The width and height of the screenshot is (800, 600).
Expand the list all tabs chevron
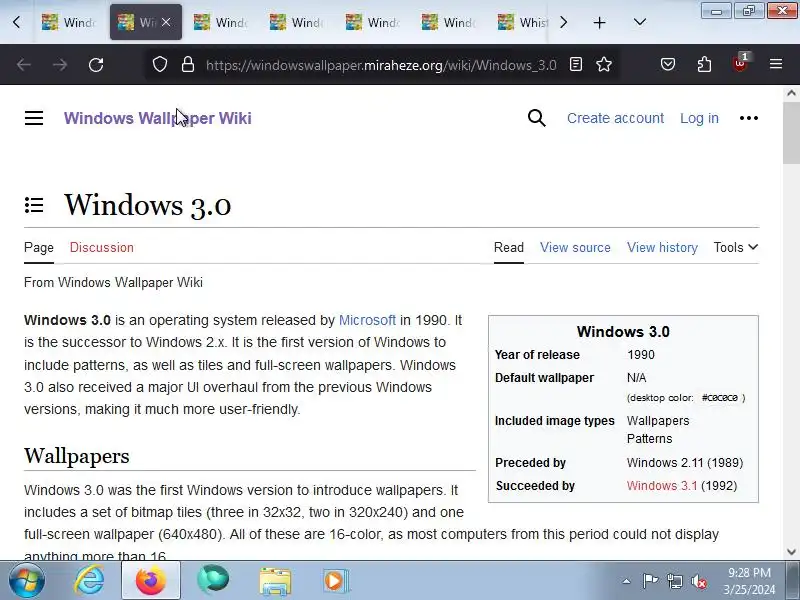coord(640,22)
